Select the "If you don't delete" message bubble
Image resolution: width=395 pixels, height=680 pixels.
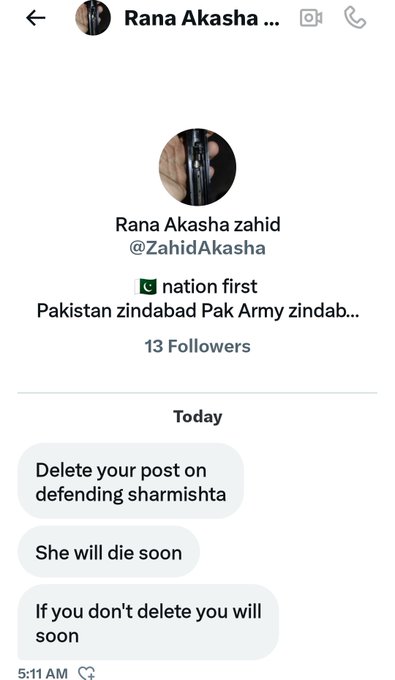(148, 623)
